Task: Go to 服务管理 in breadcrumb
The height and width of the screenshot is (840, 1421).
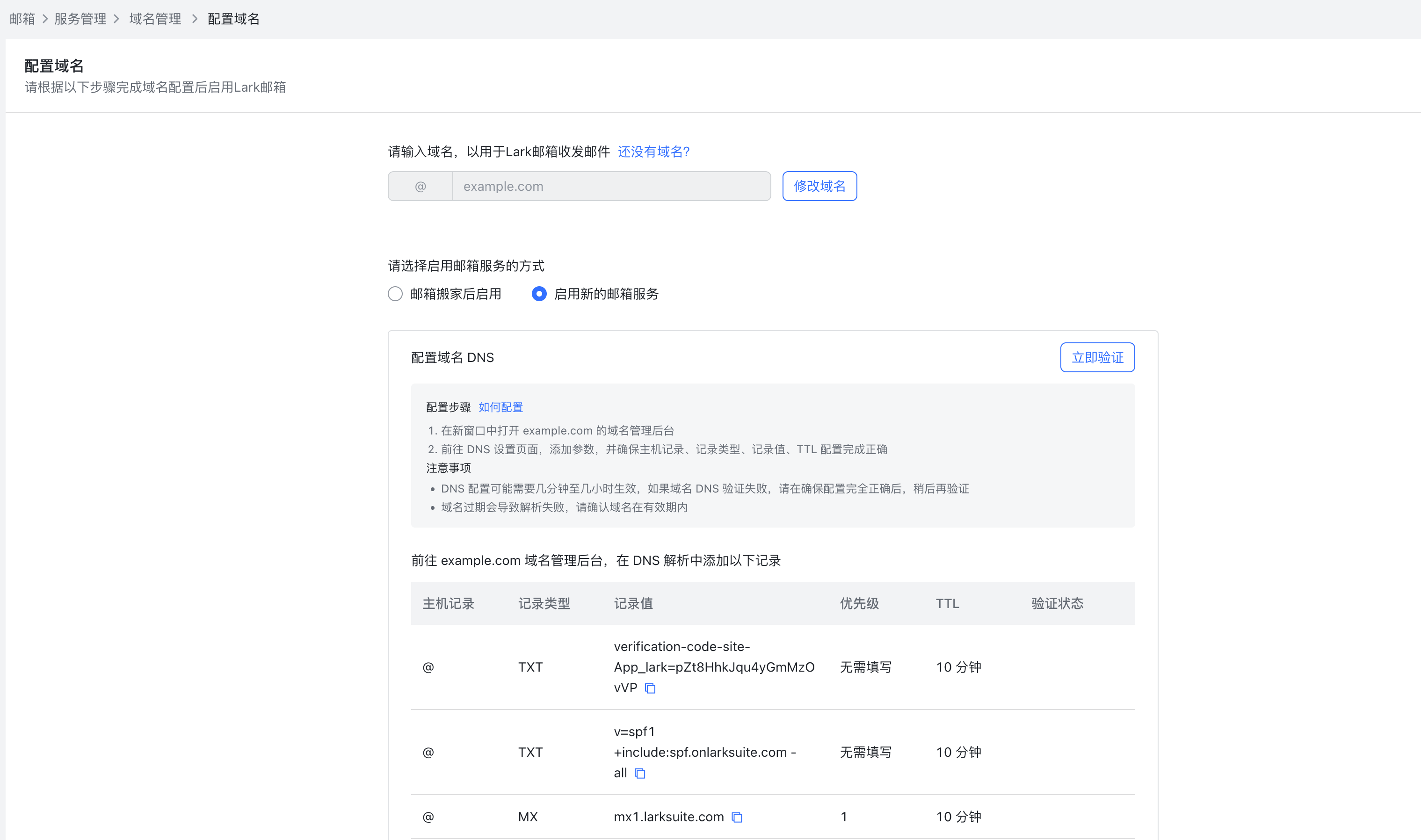Action: [x=80, y=19]
